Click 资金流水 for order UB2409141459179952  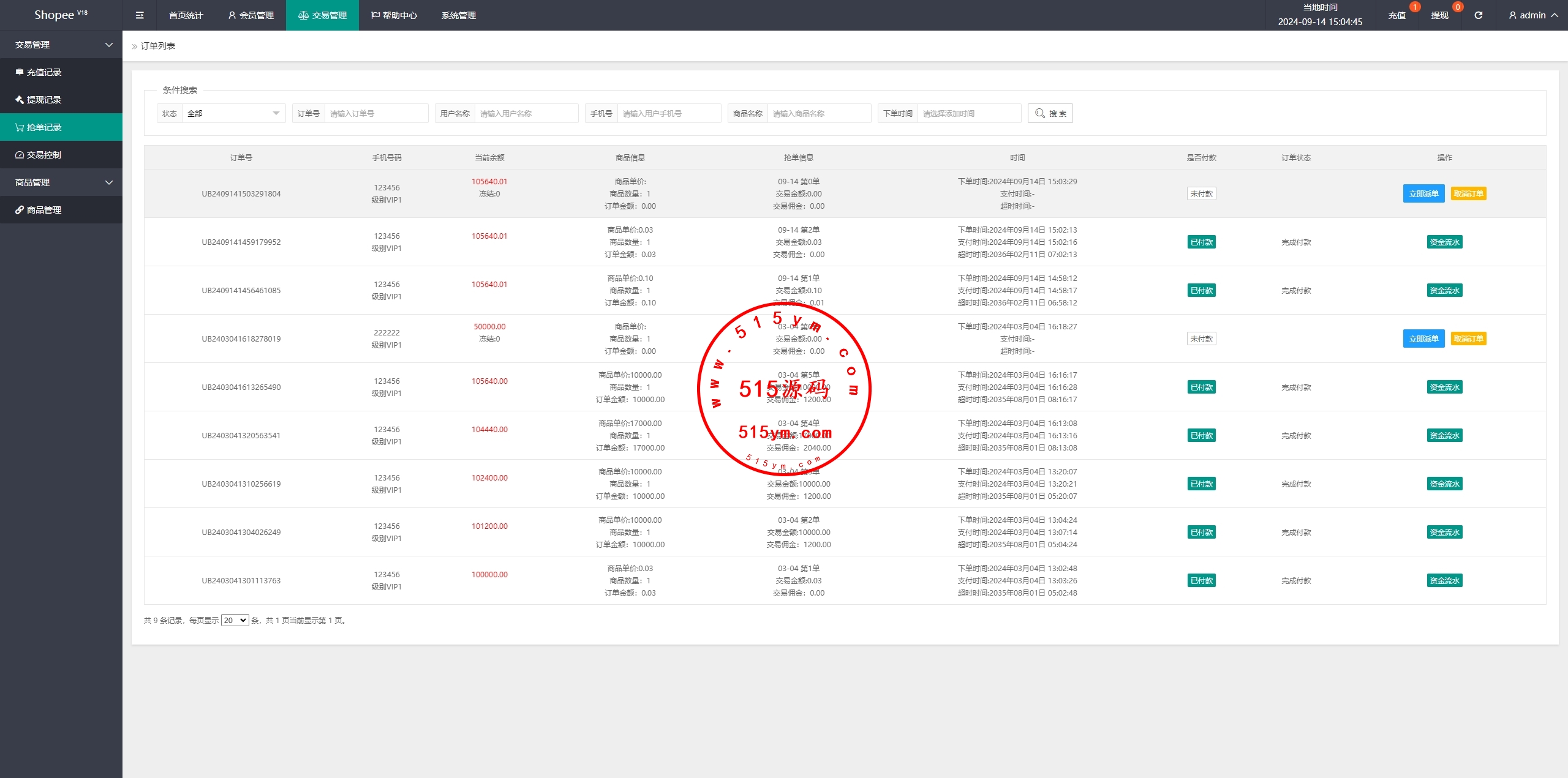[1444, 242]
